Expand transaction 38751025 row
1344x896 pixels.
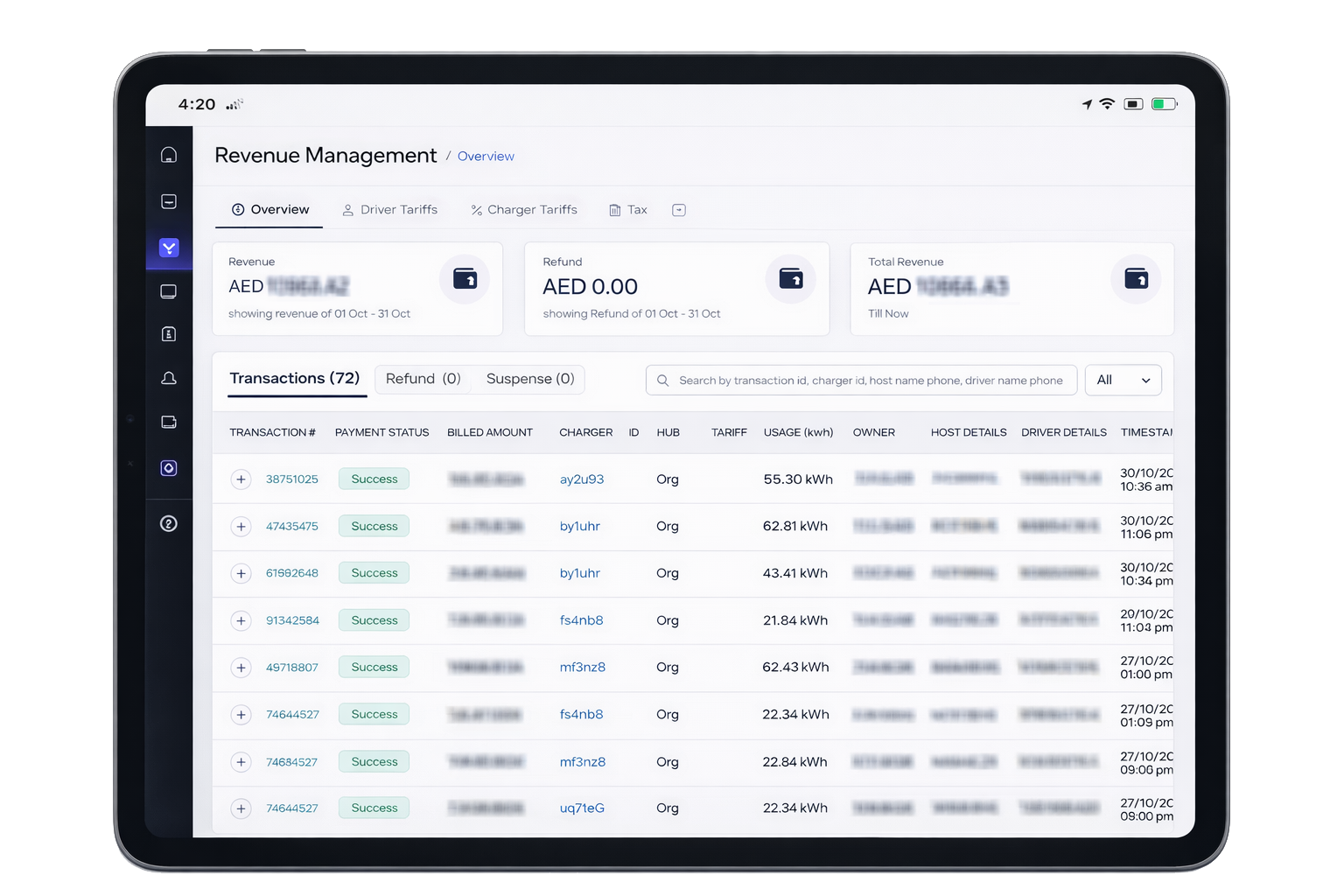click(241, 479)
